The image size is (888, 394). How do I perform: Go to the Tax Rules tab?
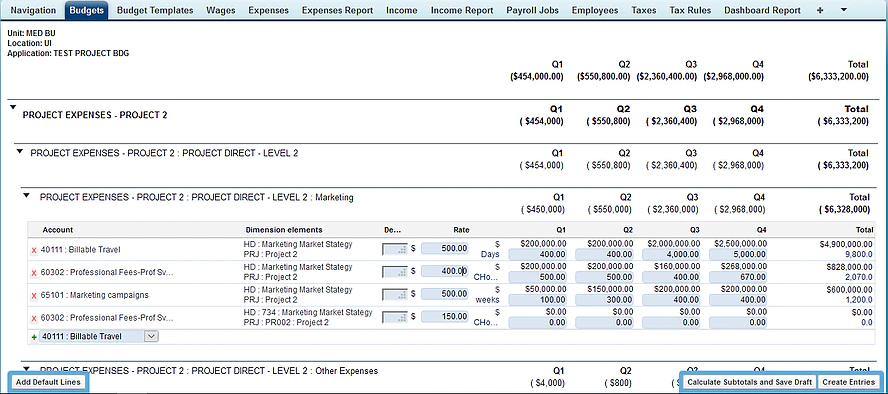690,10
